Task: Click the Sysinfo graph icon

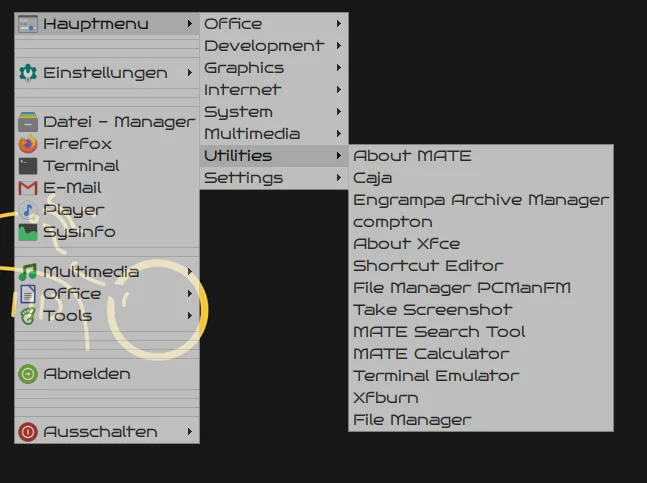Action: tap(28, 232)
